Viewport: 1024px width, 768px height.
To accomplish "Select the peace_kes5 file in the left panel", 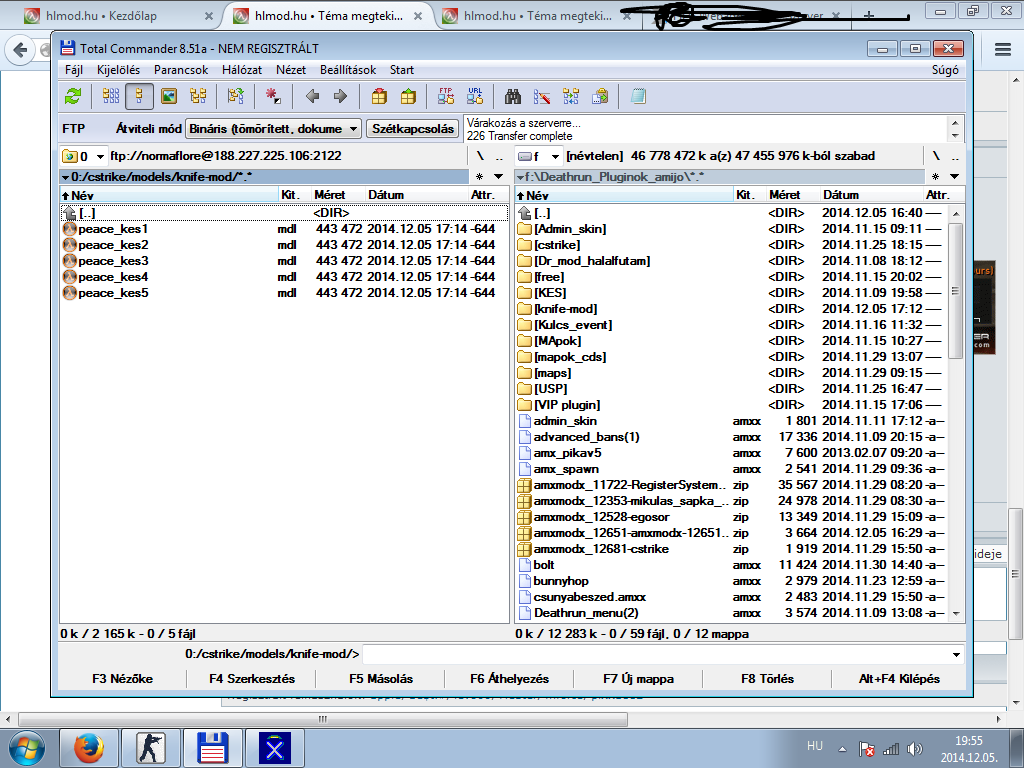I will click(x=284, y=293).
